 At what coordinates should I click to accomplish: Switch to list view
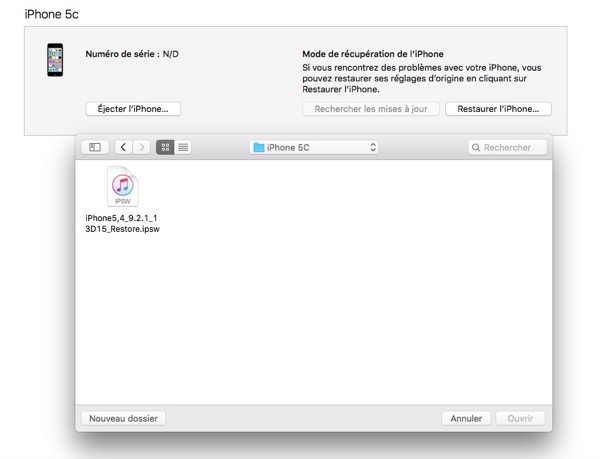[x=183, y=147]
